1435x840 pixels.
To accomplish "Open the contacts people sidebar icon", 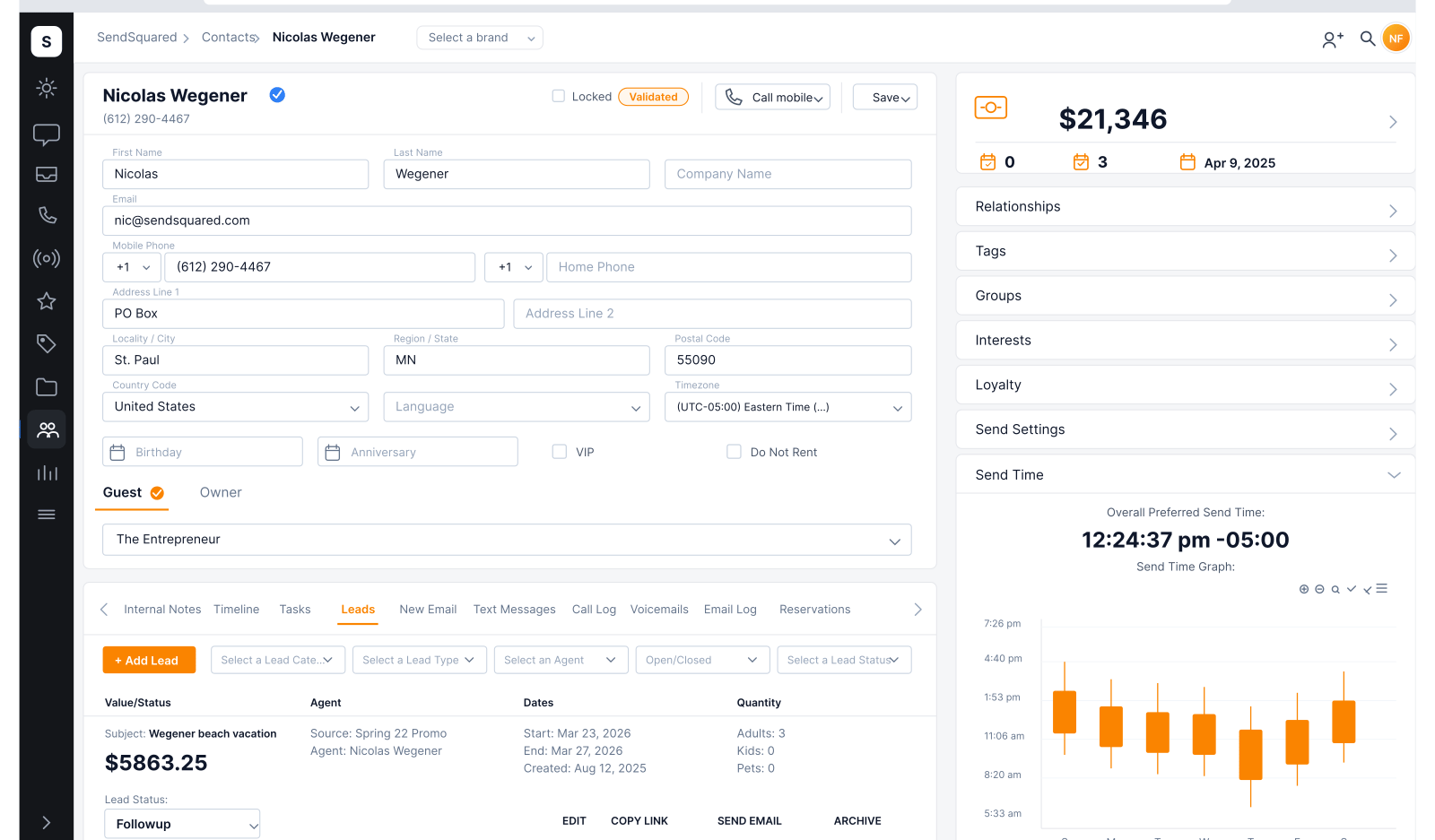I will (47, 430).
